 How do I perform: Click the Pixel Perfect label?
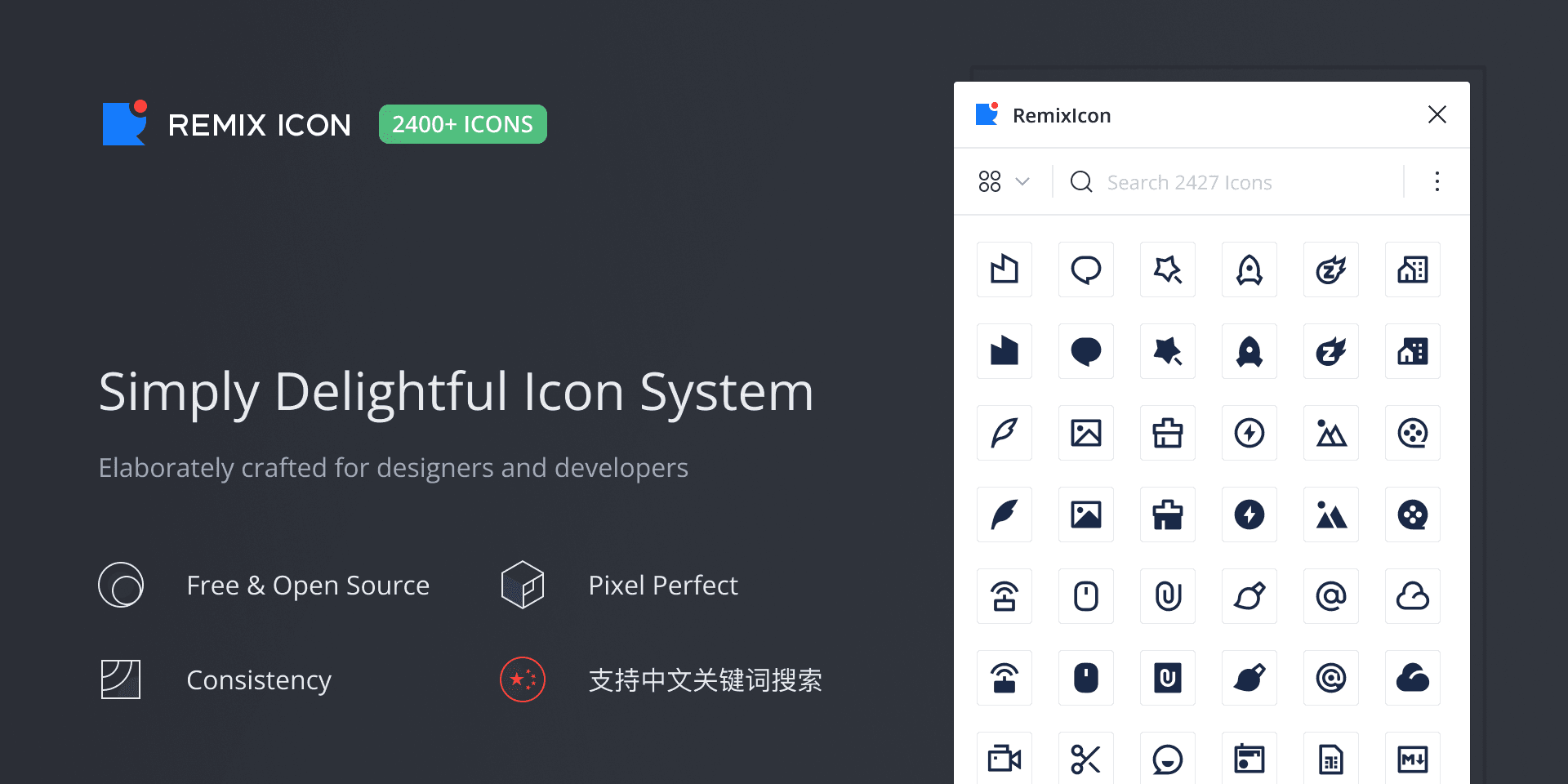pyautogui.click(x=663, y=586)
